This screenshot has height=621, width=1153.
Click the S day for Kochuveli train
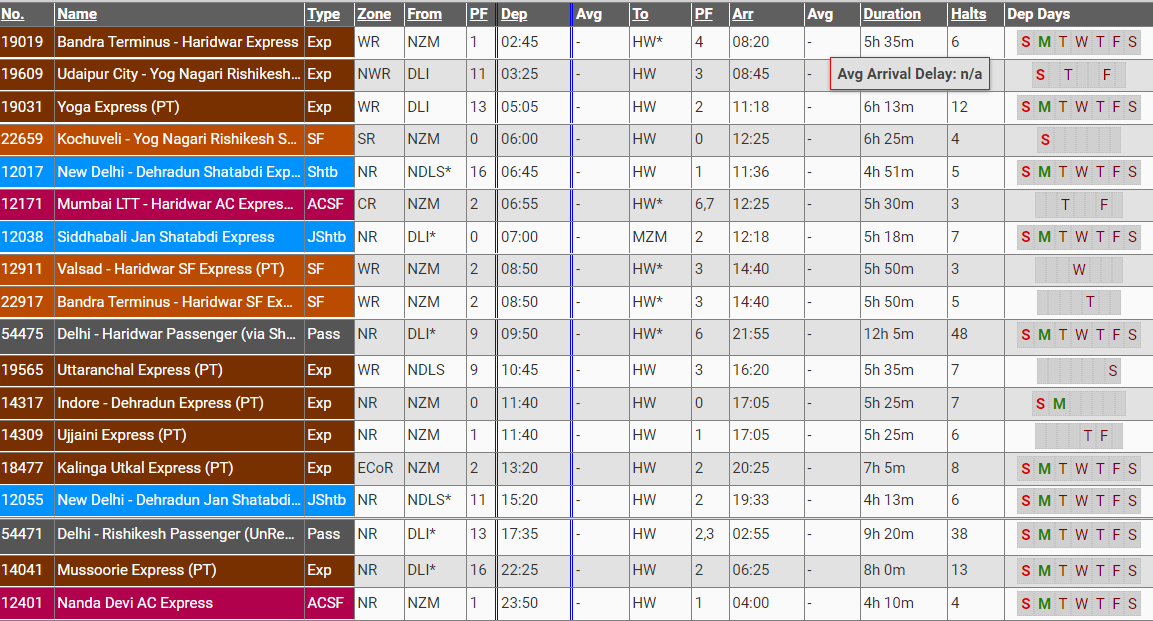click(x=1044, y=140)
